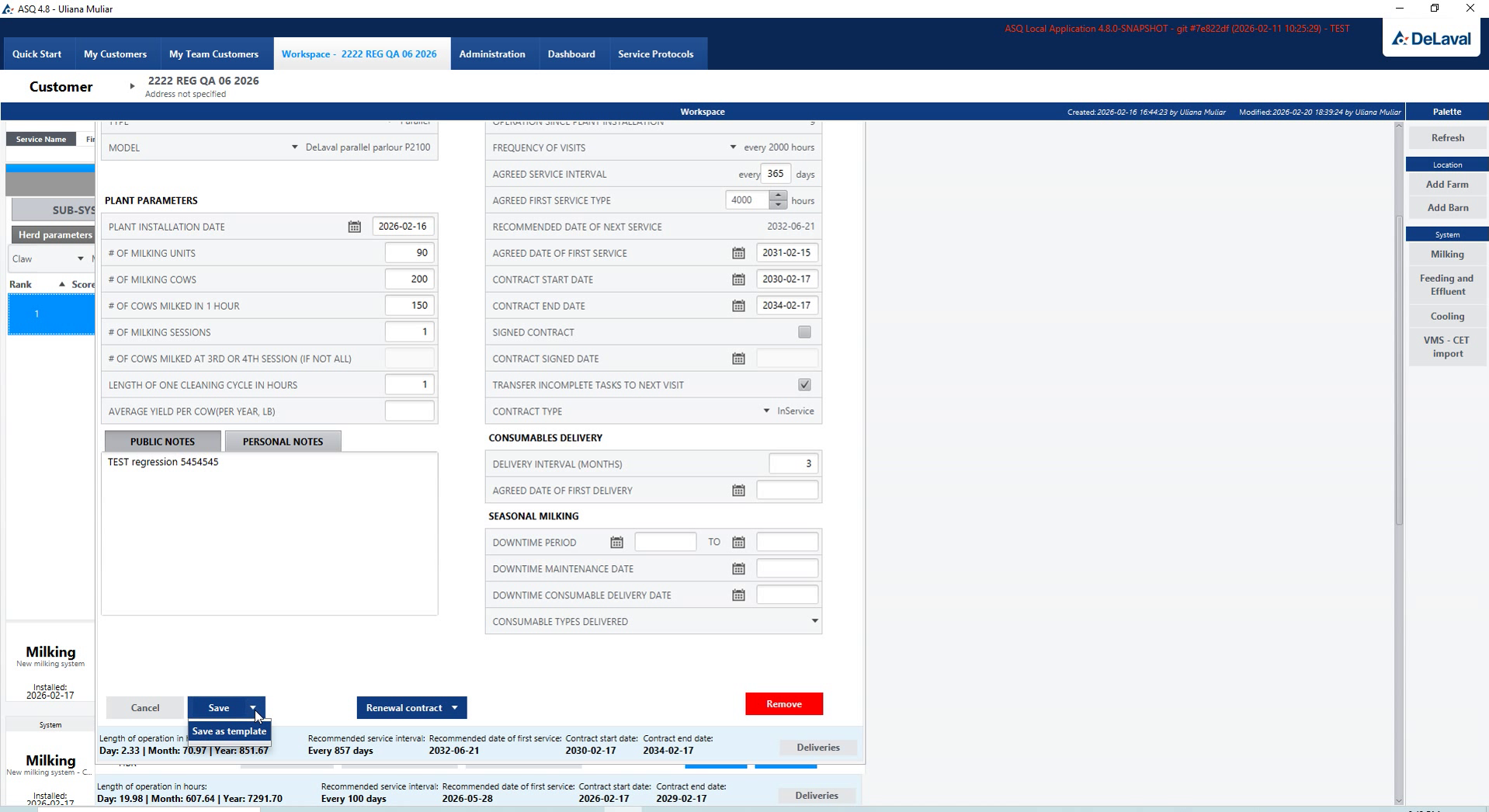Switch to the Personal Notes tab

(283, 442)
